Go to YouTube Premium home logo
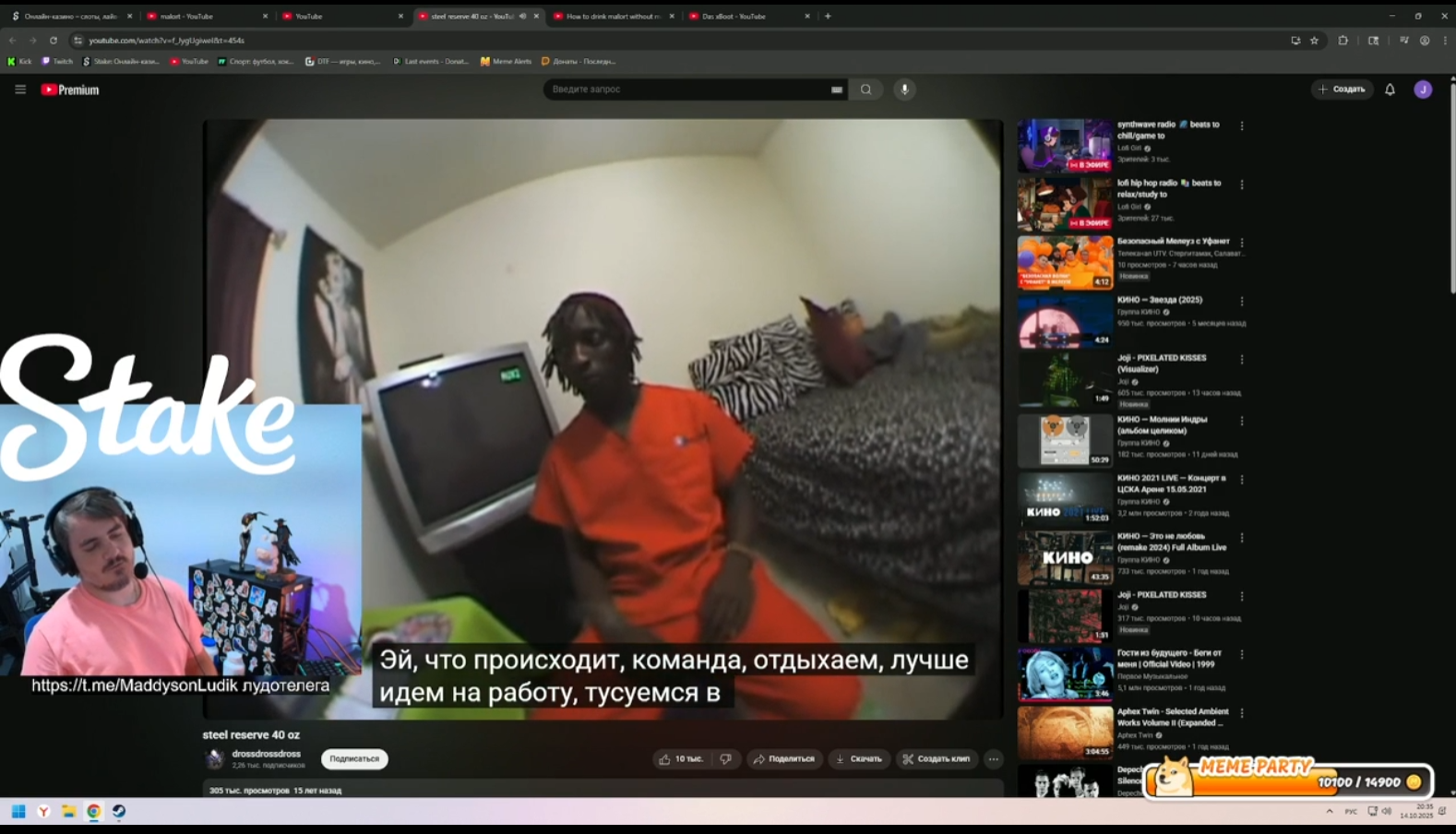This screenshot has height=834, width=1456. tap(70, 89)
